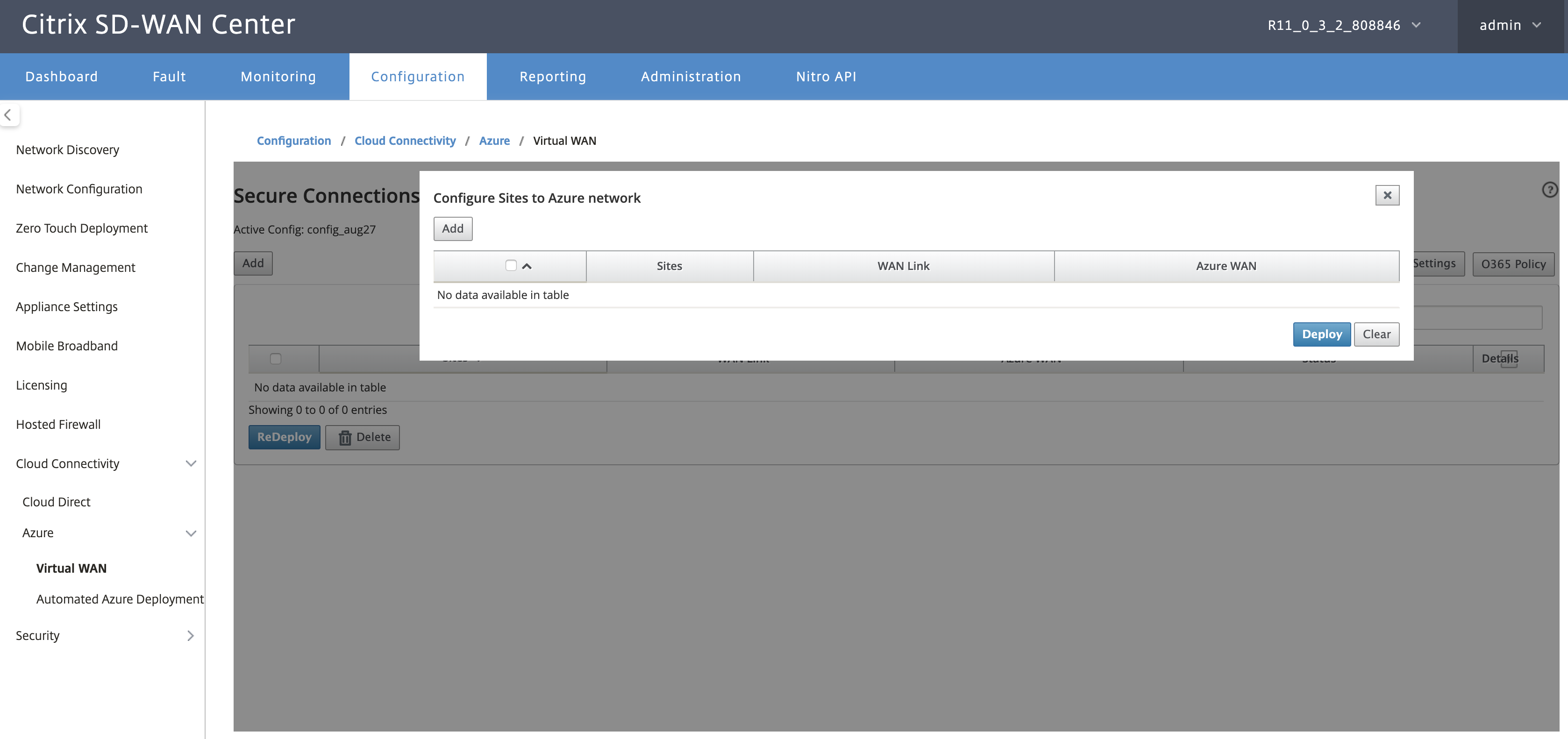Close the Configure Sites dialog
The height and width of the screenshot is (739, 1568).
click(x=1387, y=195)
